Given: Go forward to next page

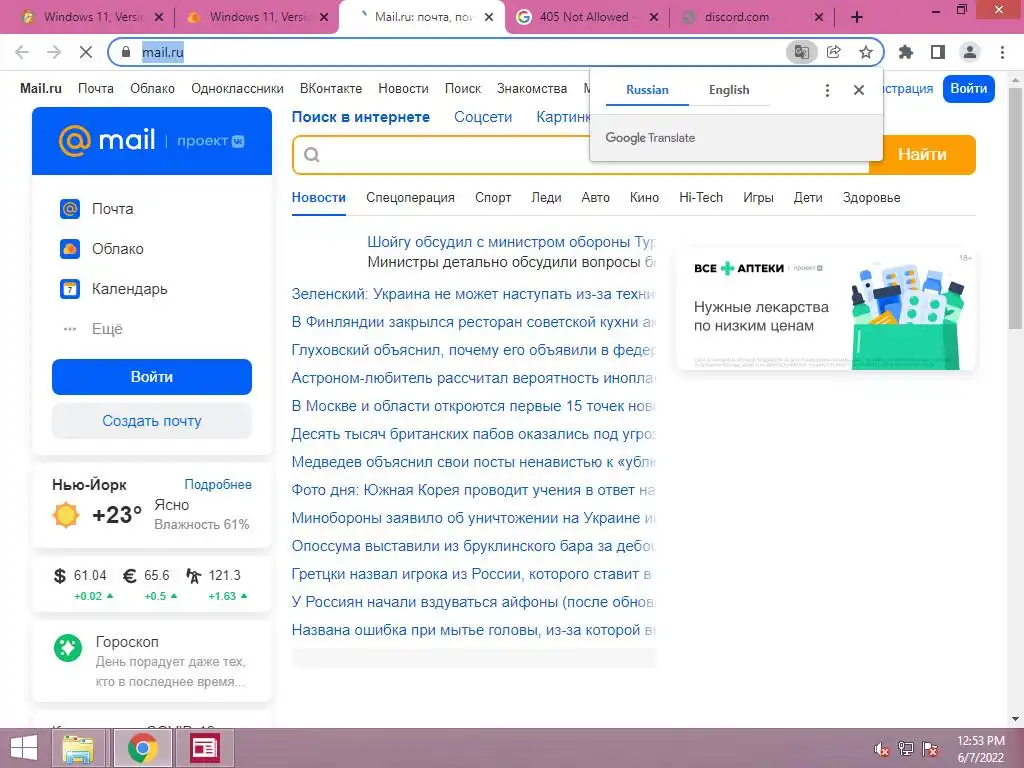Looking at the screenshot, I should coord(54,52).
